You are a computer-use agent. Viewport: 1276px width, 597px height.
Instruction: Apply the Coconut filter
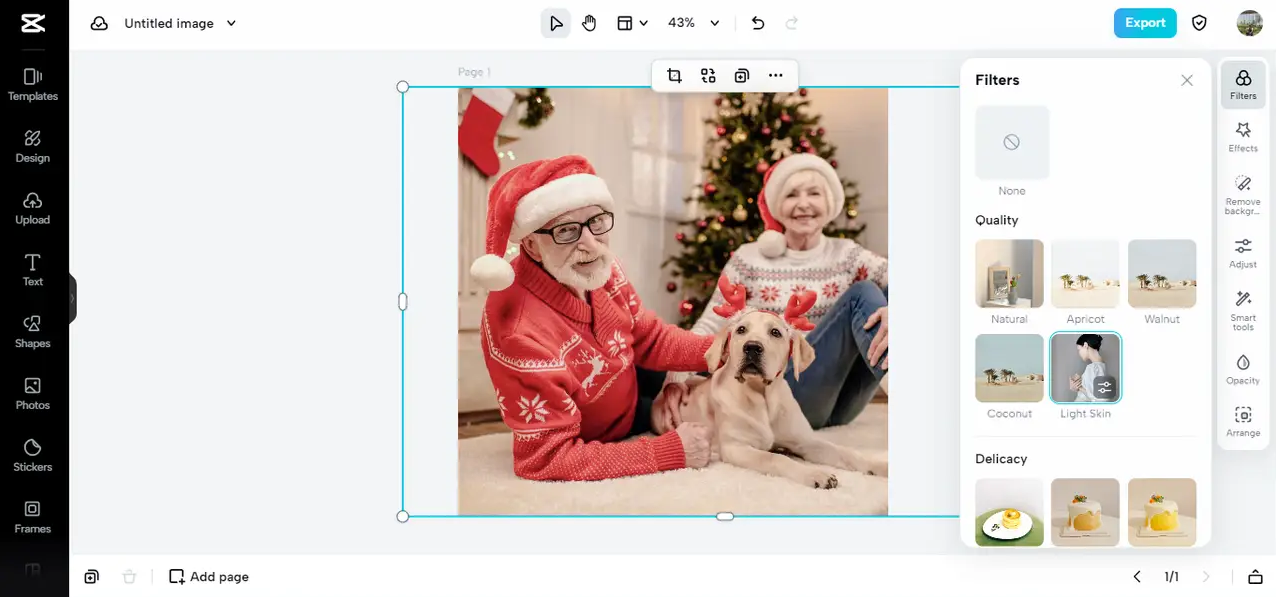click(x=1009, y=368)
